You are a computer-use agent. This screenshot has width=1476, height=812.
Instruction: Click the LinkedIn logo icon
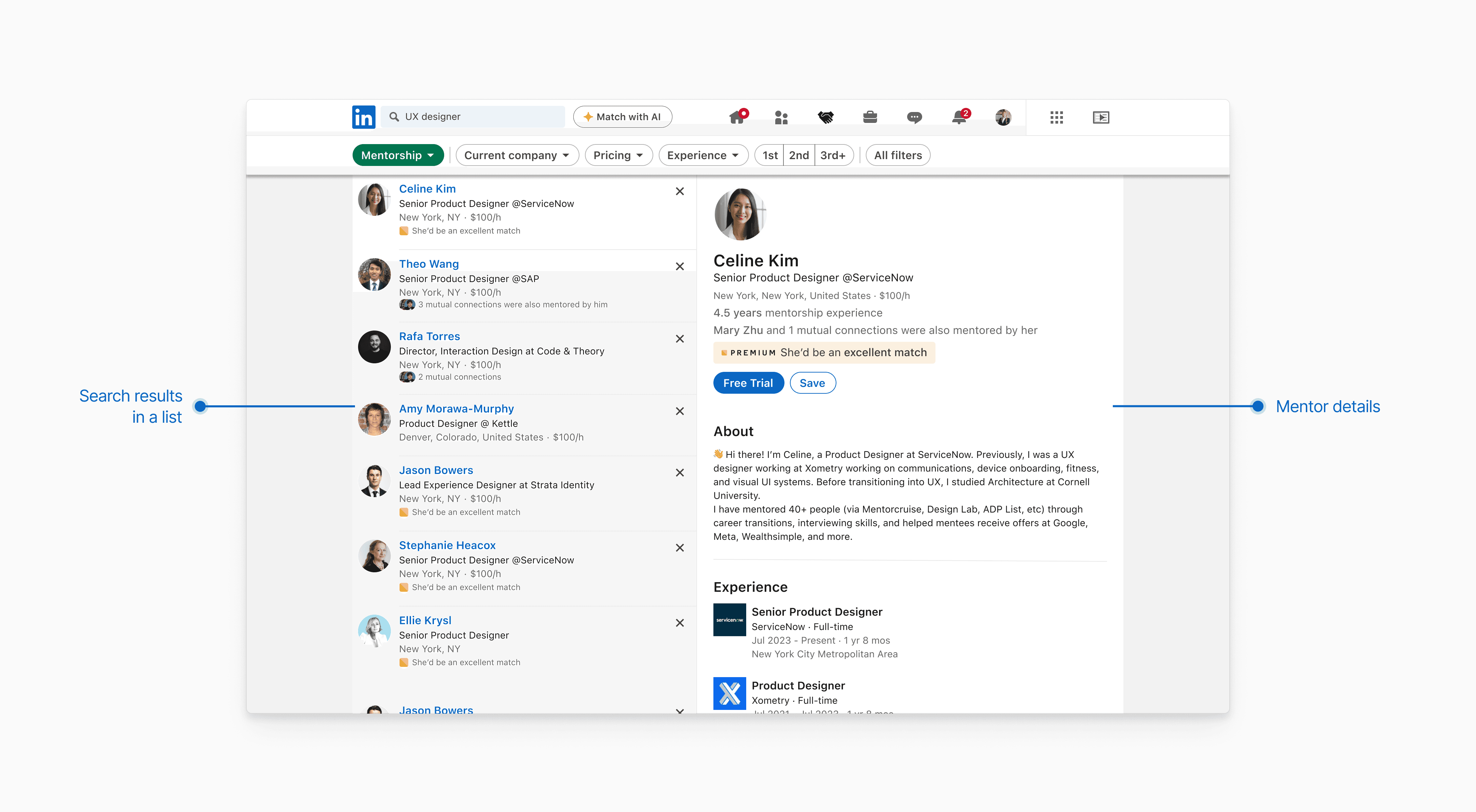pos(363,117)
